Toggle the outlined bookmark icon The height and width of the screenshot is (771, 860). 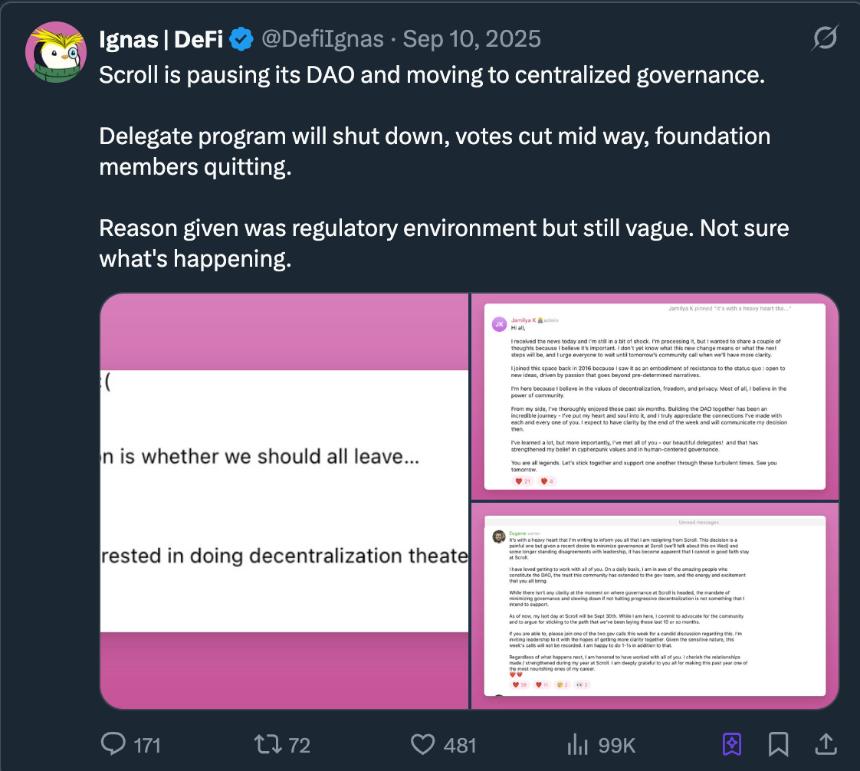779,744
